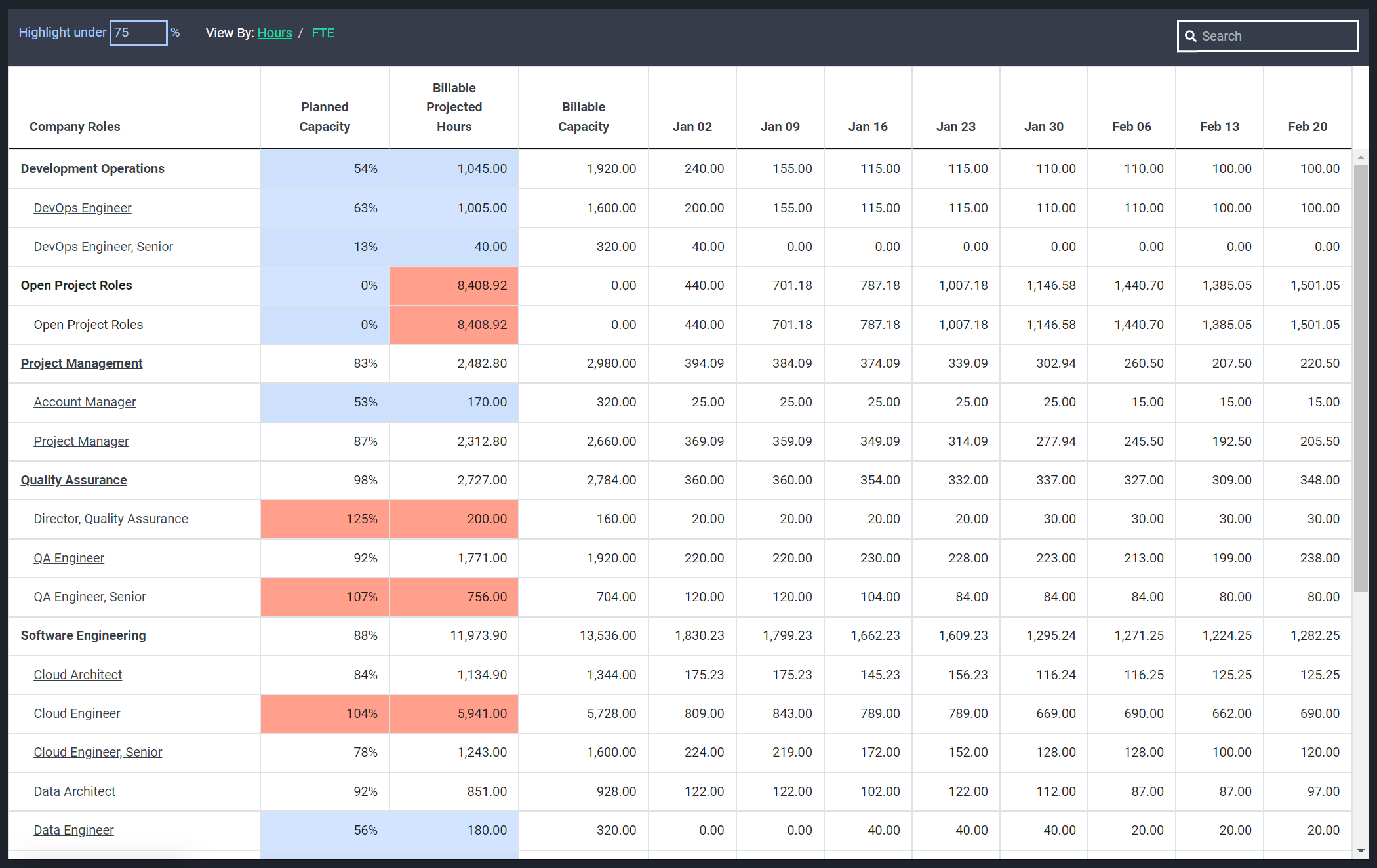
Task: Open the DevOps Engineer, Senior role
Action: [104, 247]
